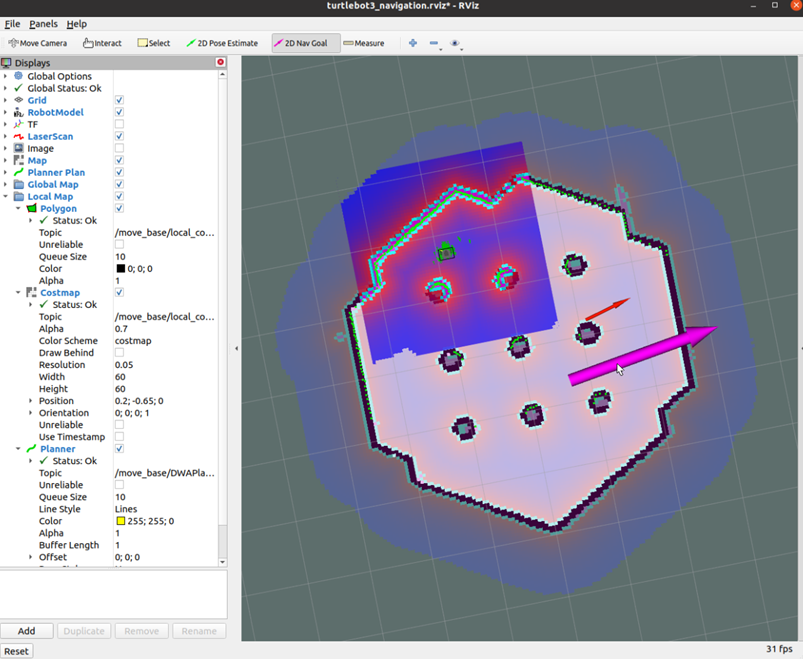803x659 pixels.
Task: Close the Displays panel with red X
Action: click(x=221, y=62)
